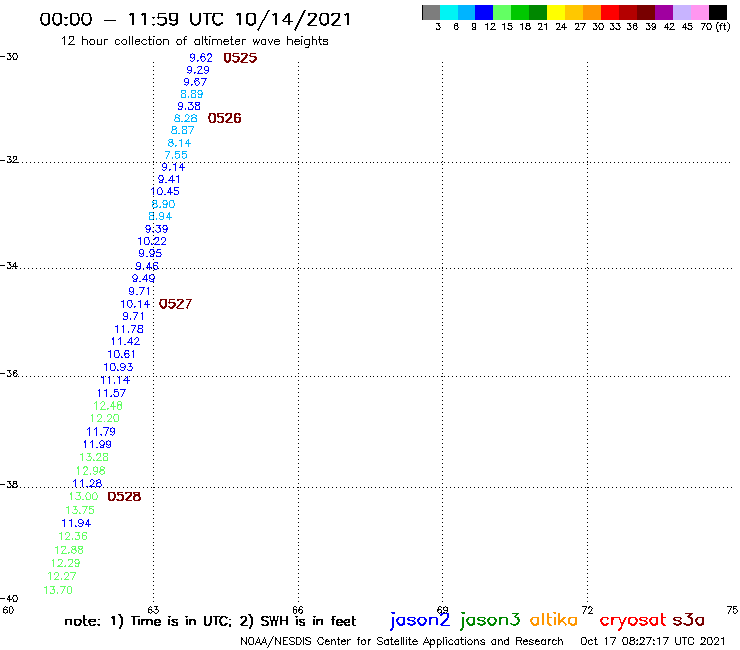This screenshot has width=740, height=650.
Task: Click the green value 13.75
Action: point(80,510)
